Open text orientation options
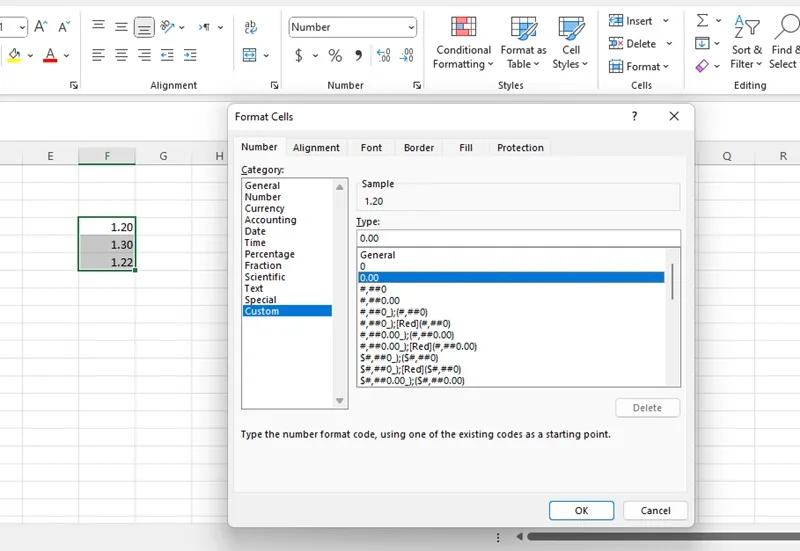 coord(167,27)
